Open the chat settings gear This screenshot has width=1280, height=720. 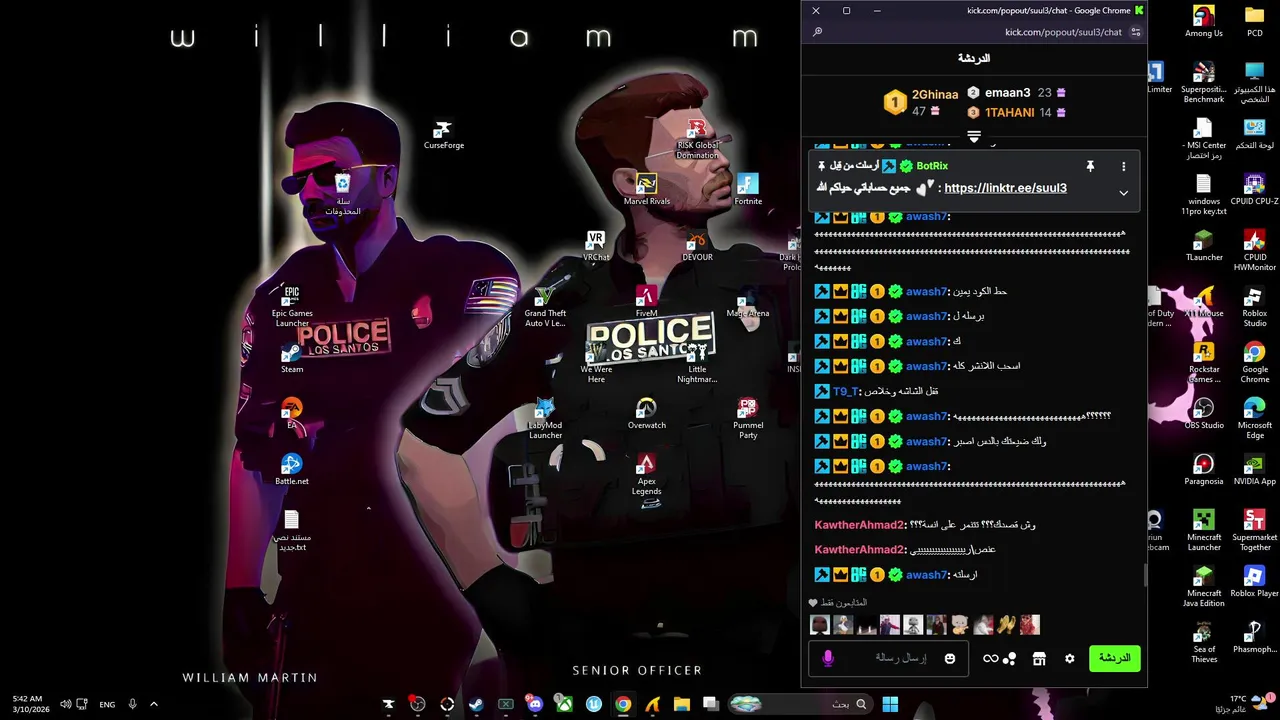(x=1069, y=658)
